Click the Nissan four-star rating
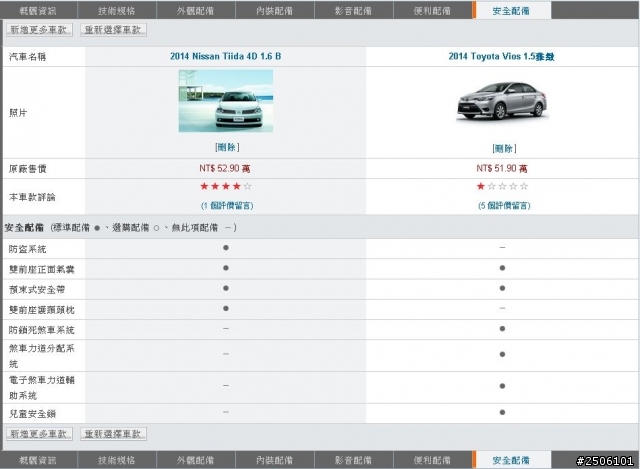640x469 pixels. pos(226,187)
